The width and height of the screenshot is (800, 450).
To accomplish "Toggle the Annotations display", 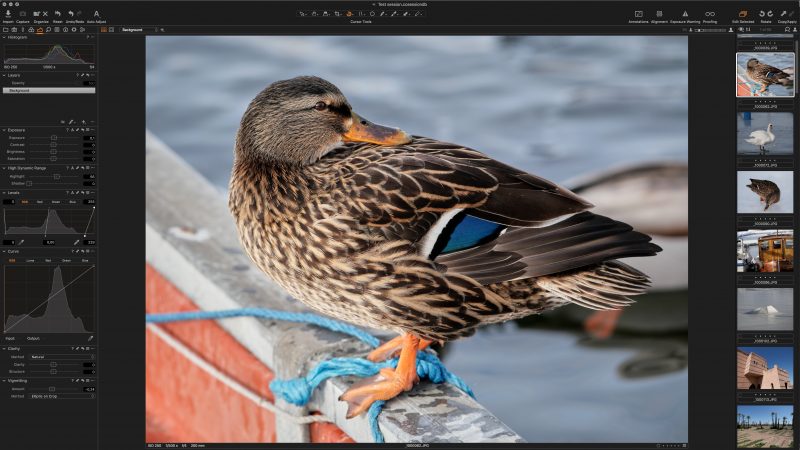I will (638, 14).
